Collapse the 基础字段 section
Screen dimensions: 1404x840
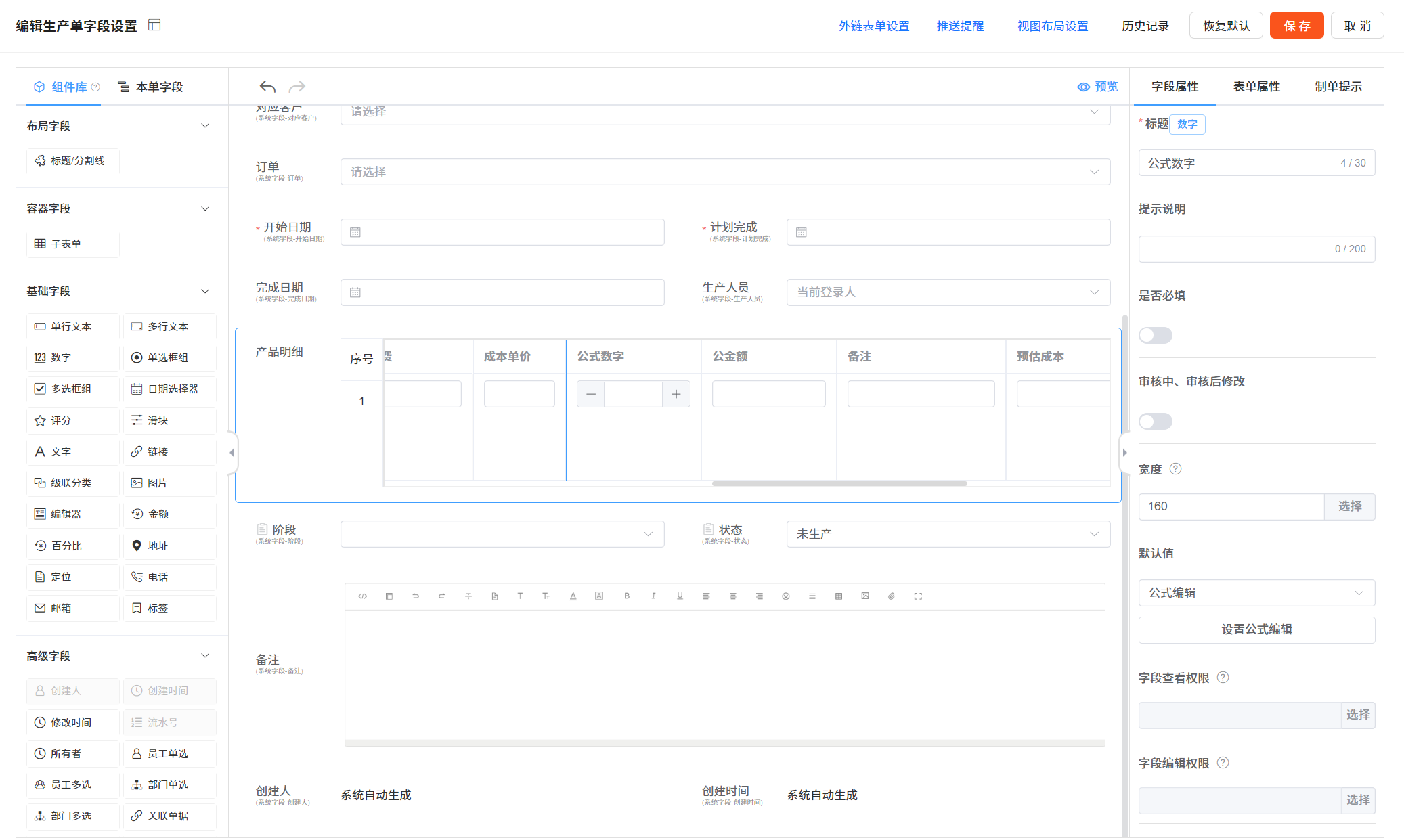(x=205, y=291)
